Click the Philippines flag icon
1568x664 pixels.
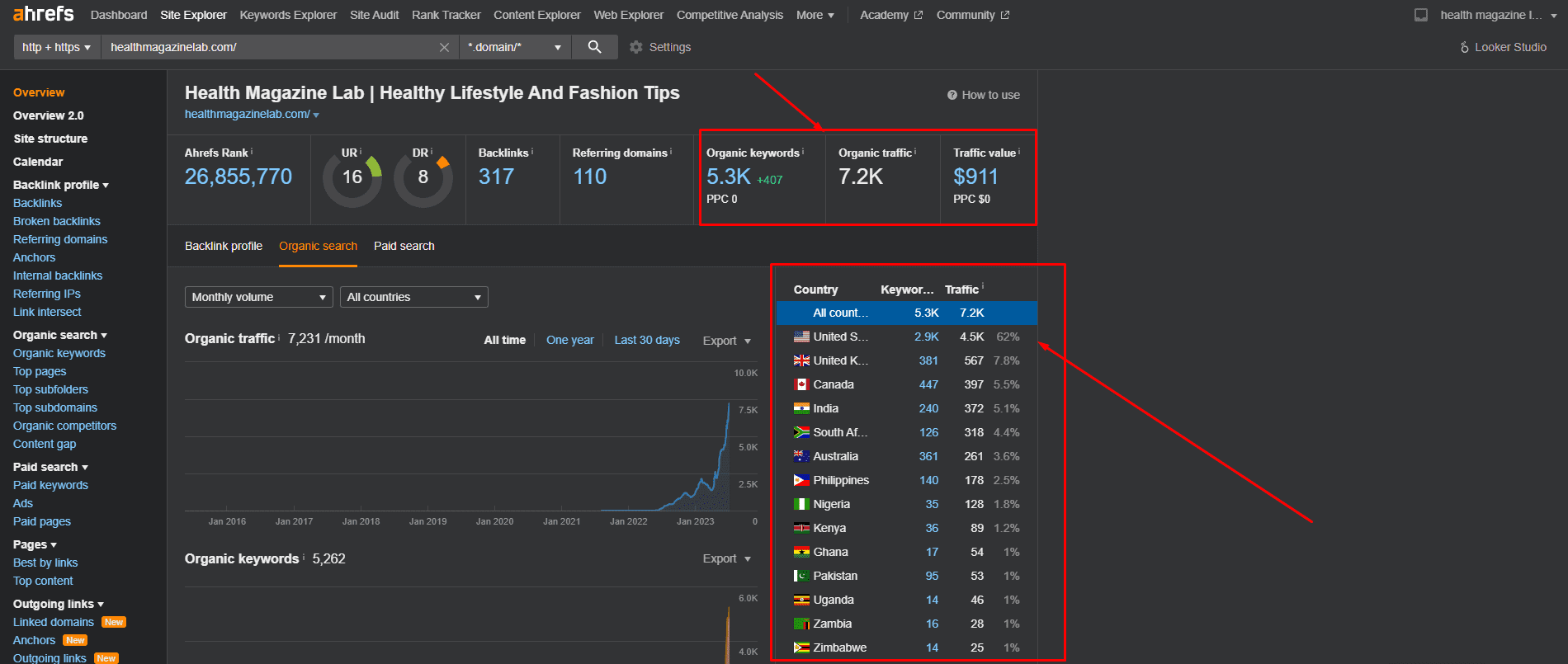pyautogui.click(x=801, y=480)
